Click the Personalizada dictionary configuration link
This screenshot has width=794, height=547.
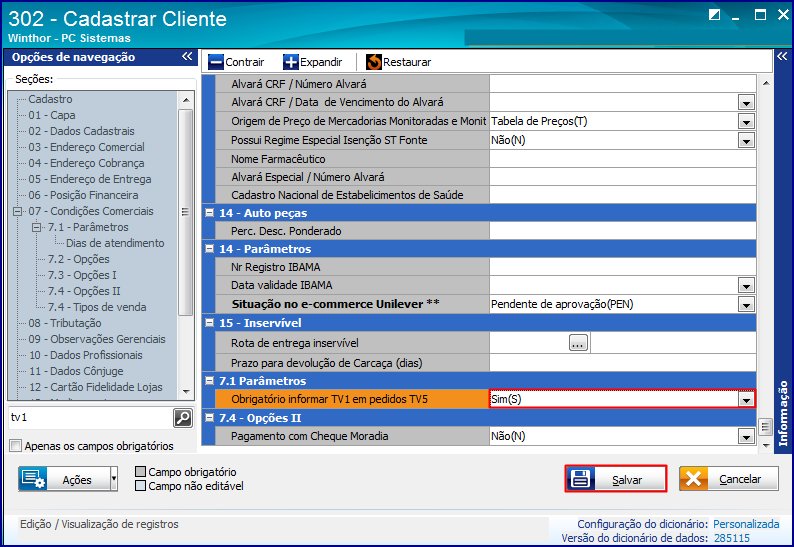point(746,524)
